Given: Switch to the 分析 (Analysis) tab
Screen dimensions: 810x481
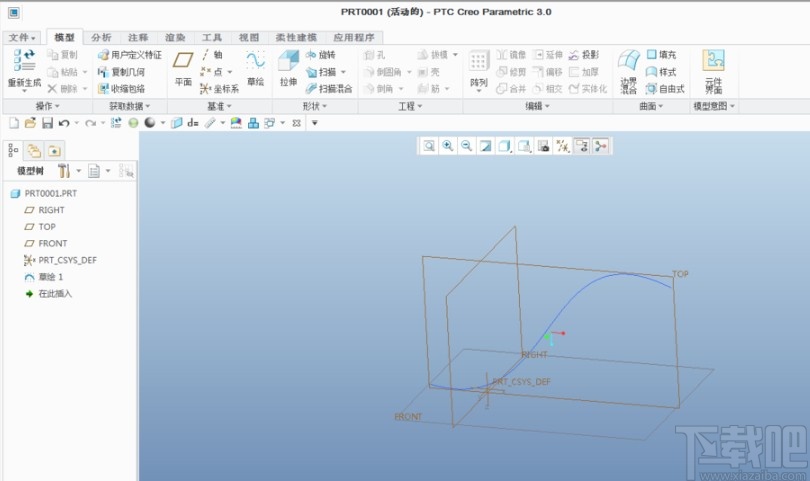Looking at the screenshot, I should [102, 37].
